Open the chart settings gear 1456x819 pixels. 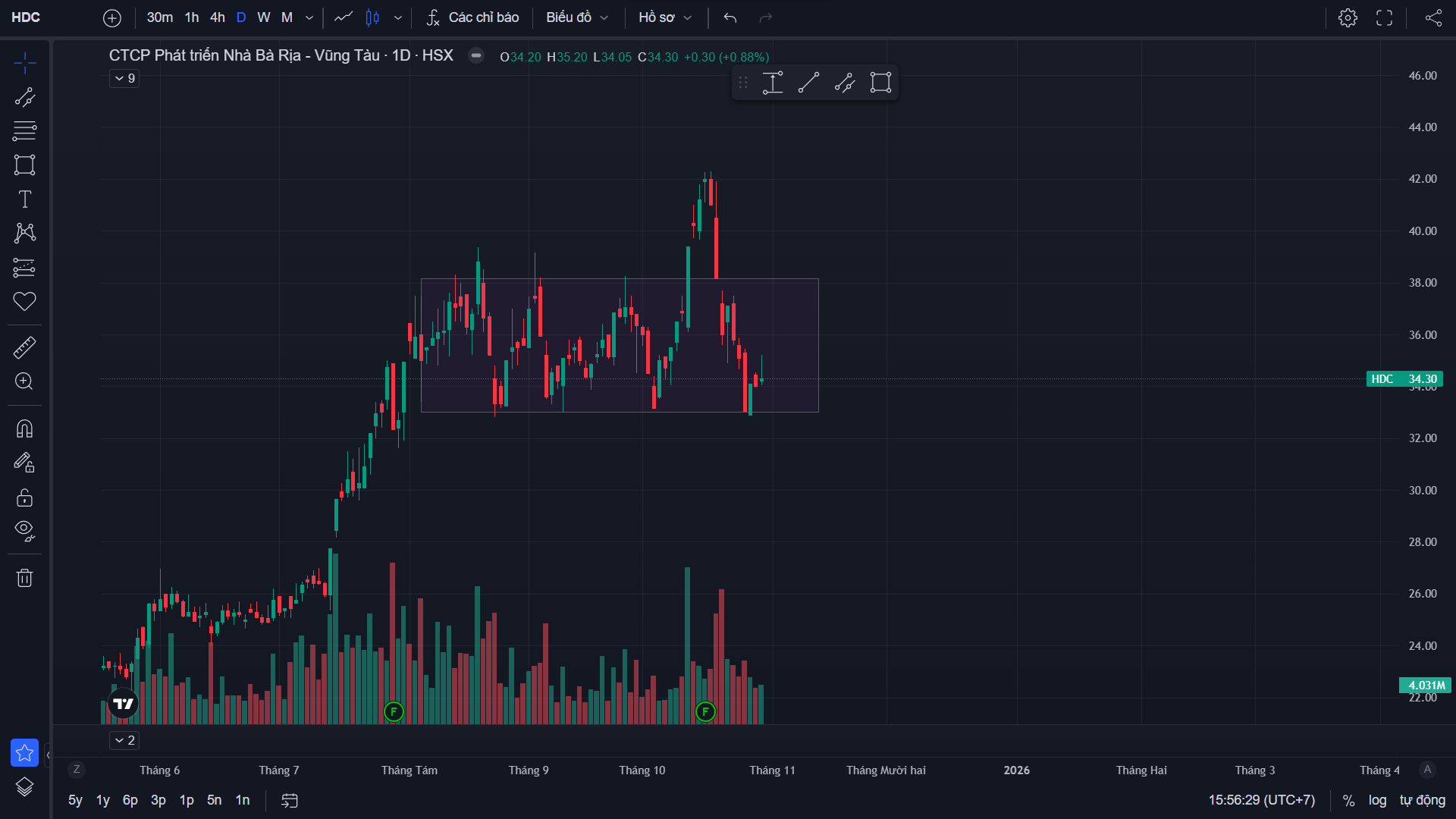pyautogui.click(x=1348, y=17)
